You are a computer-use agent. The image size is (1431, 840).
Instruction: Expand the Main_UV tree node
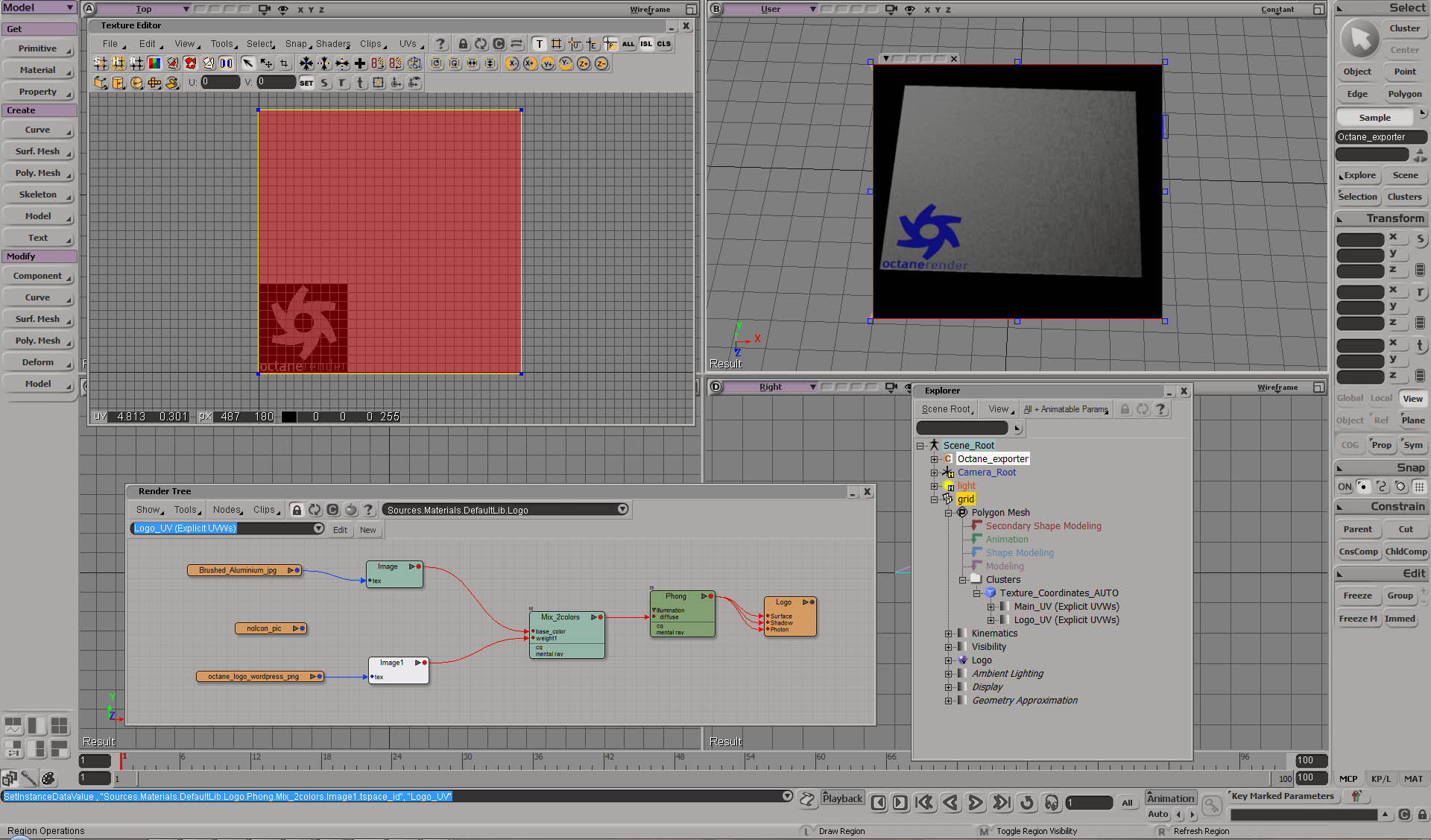tap(991, 607)
